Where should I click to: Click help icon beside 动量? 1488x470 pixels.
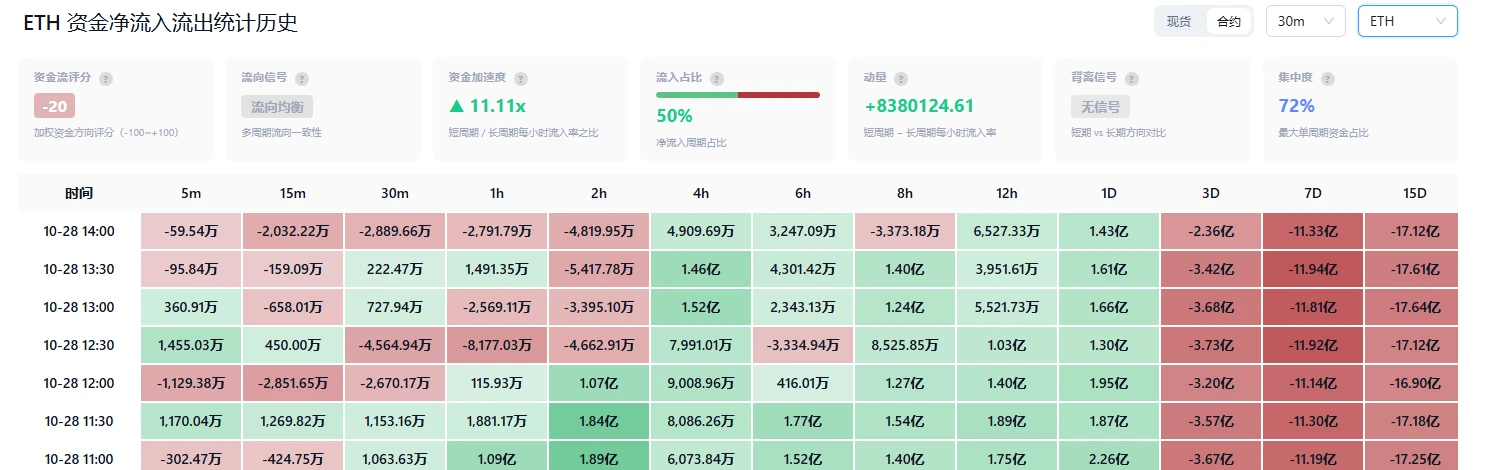[901, 78]
